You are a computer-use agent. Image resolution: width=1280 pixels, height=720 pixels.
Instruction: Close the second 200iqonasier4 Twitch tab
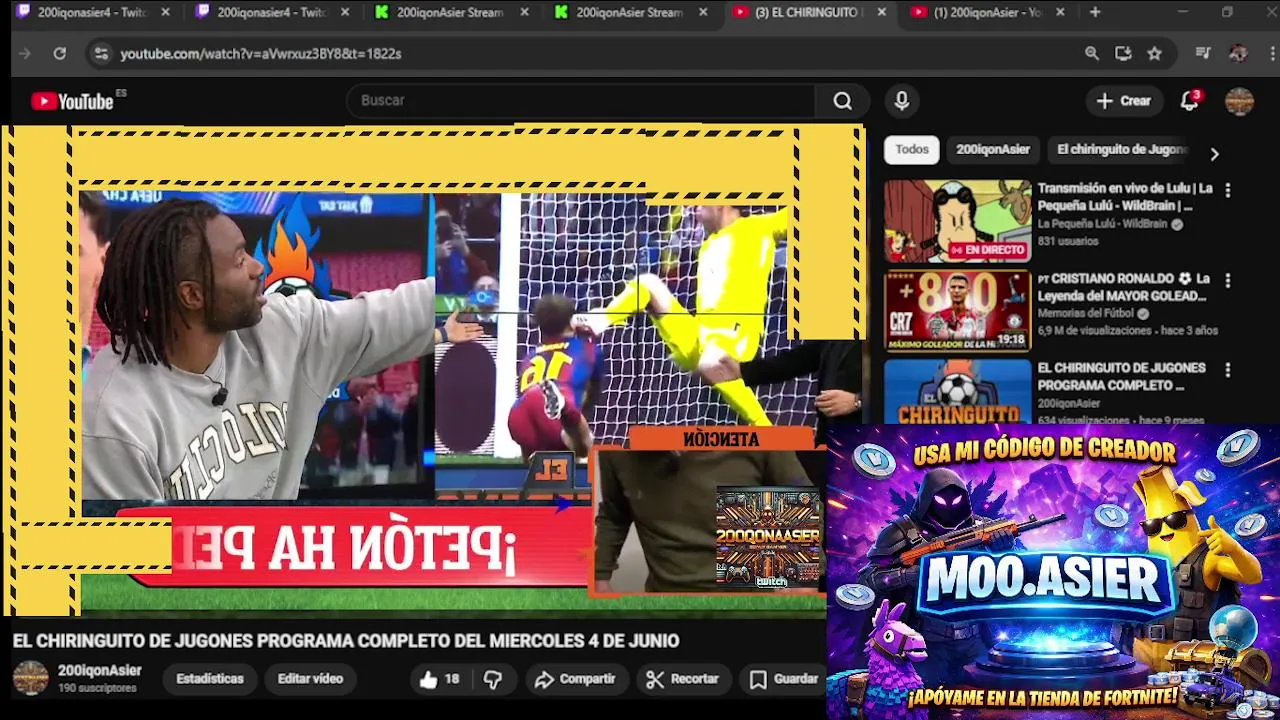345,12
